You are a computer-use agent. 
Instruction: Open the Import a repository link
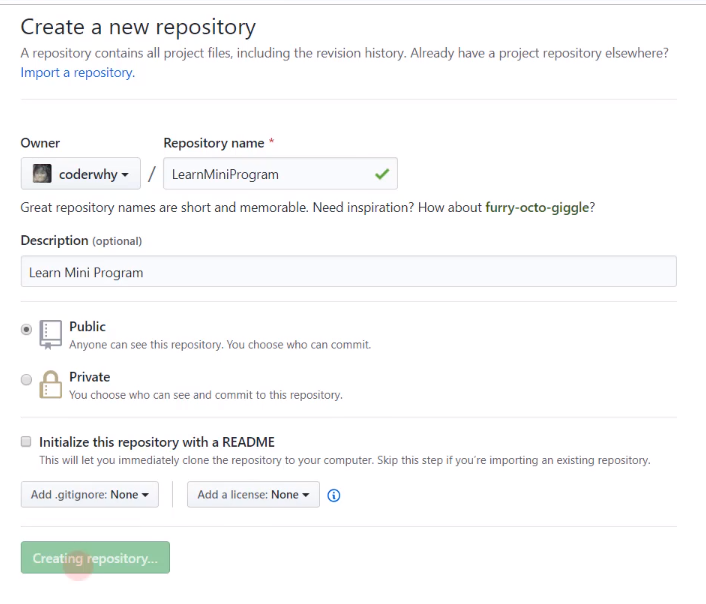[x=77, y=72]
